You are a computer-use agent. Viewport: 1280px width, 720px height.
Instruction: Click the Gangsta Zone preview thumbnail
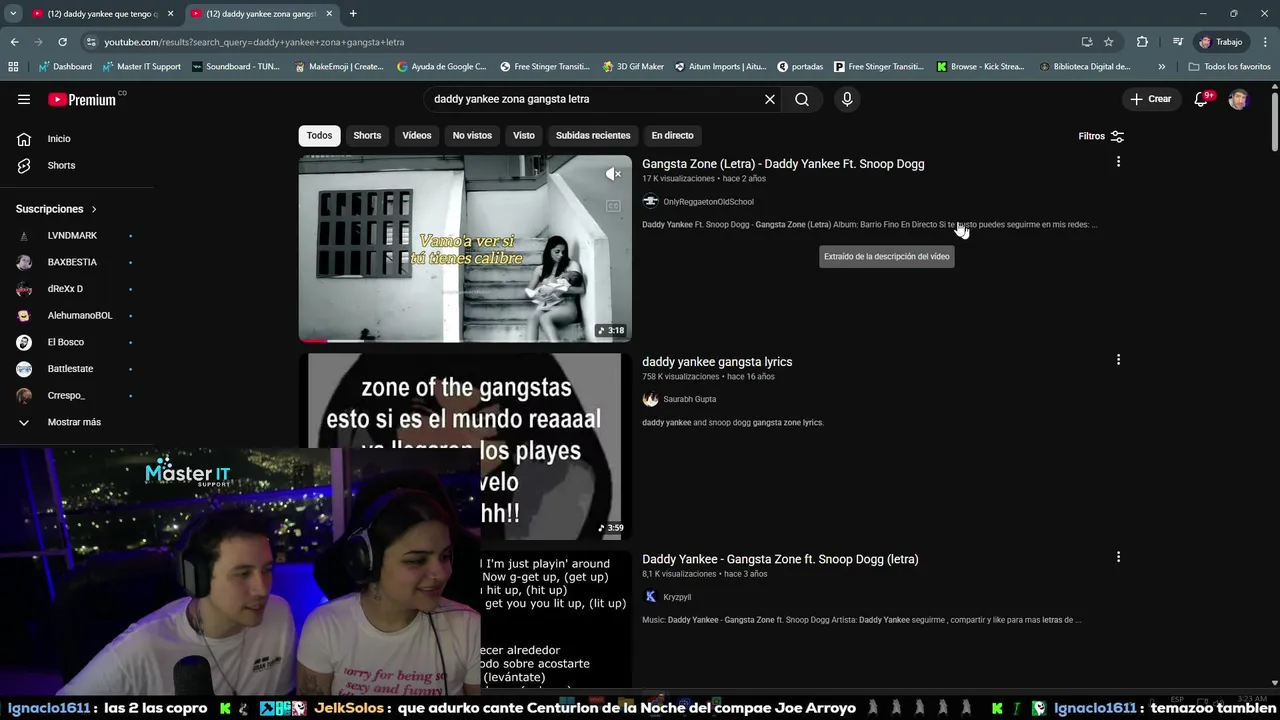465,248
